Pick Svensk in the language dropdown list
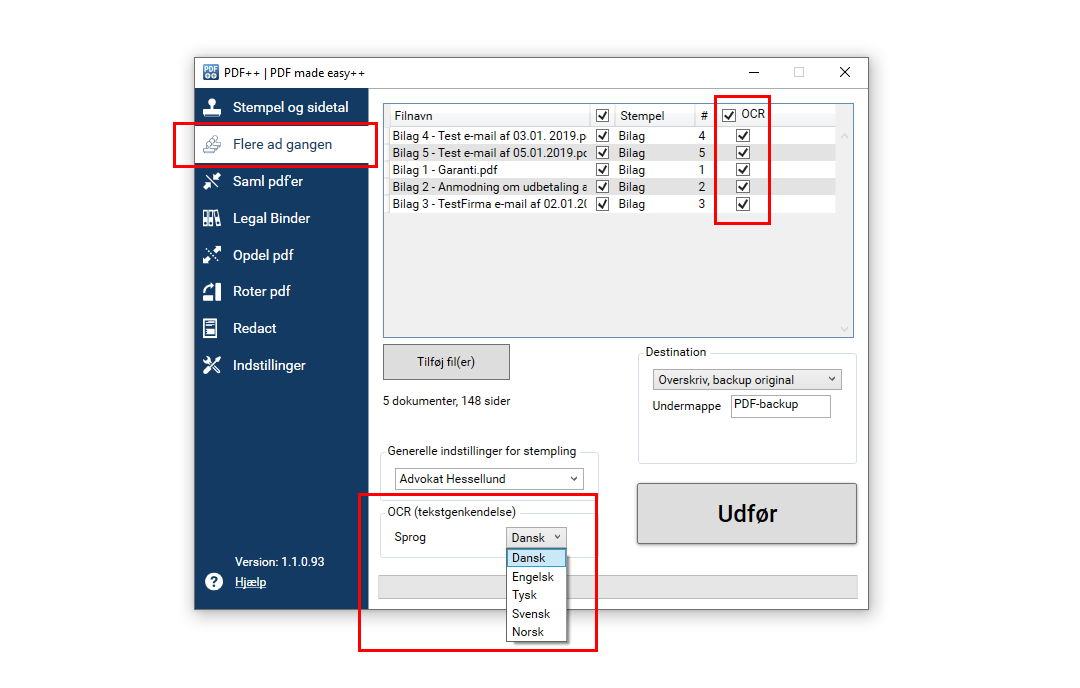1080x688 pixels. (531, 614)
